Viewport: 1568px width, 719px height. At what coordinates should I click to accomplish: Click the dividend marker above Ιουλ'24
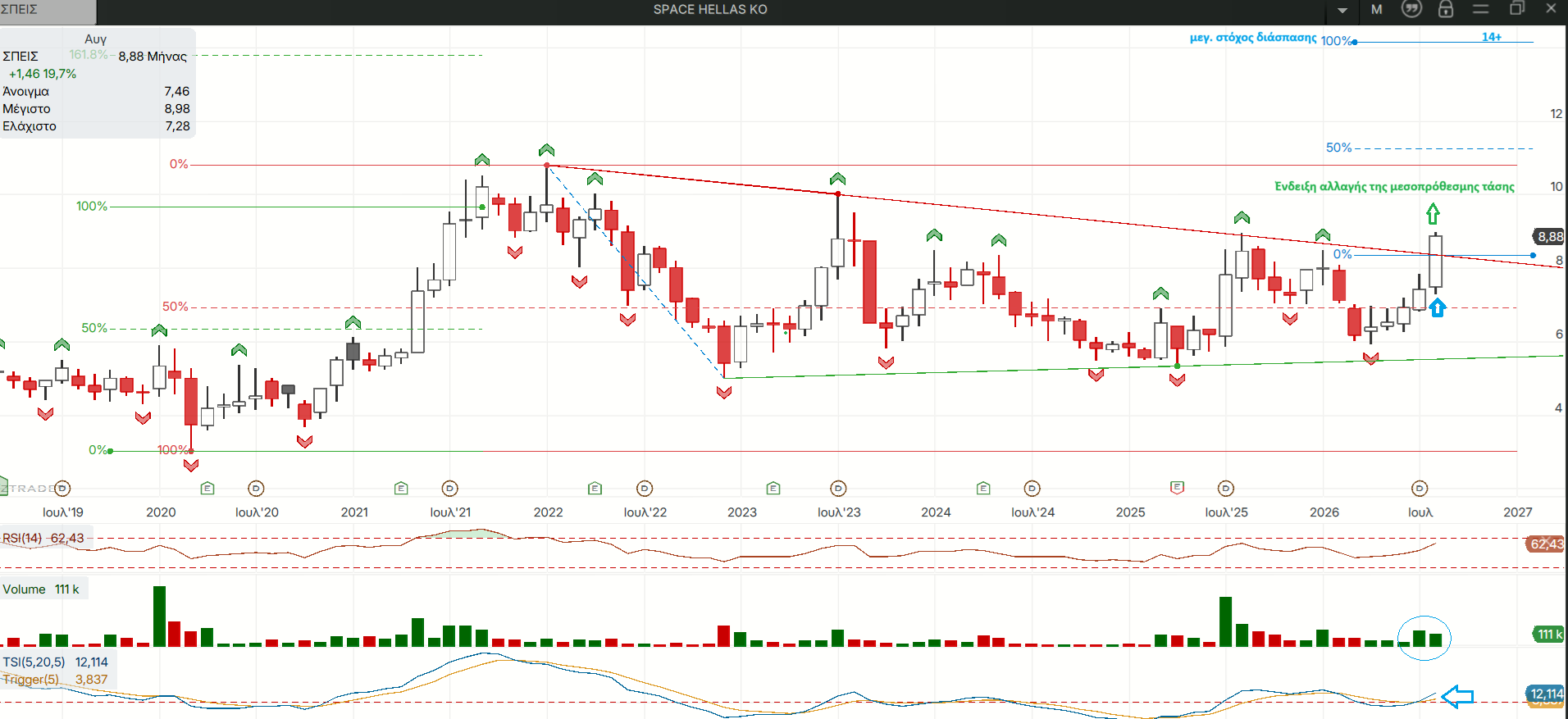[1032, 489]
